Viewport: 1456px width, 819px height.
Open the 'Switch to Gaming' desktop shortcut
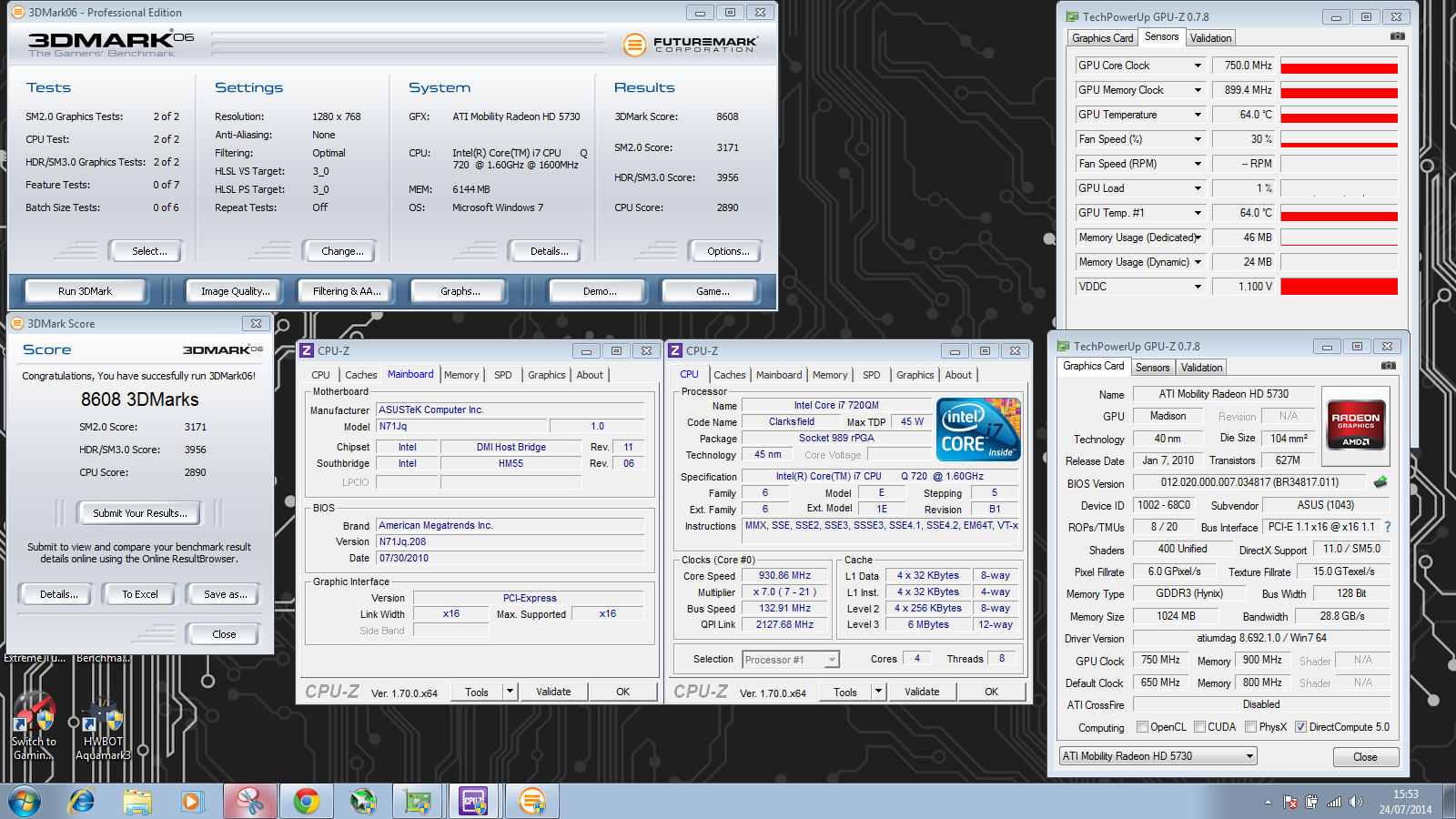click(x=34, y=726)
